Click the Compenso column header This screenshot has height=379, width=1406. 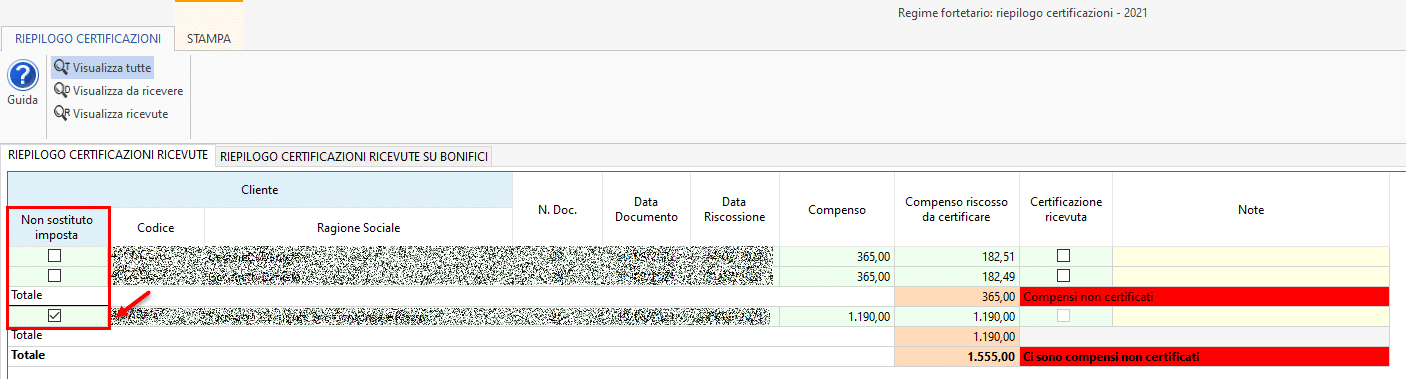point(837,209)
